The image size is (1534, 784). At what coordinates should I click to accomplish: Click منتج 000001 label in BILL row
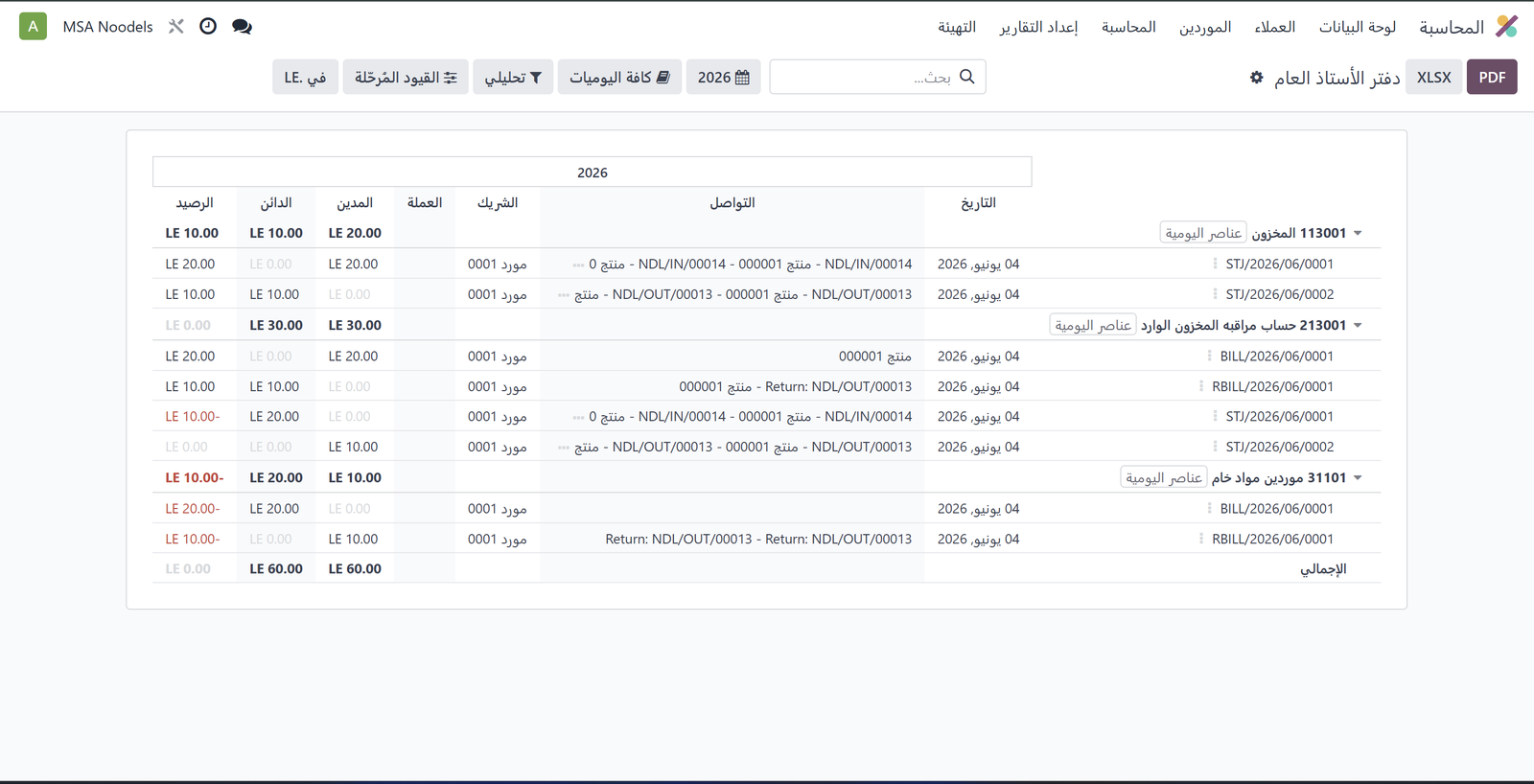pyautogui.click(x=875, y=356)
